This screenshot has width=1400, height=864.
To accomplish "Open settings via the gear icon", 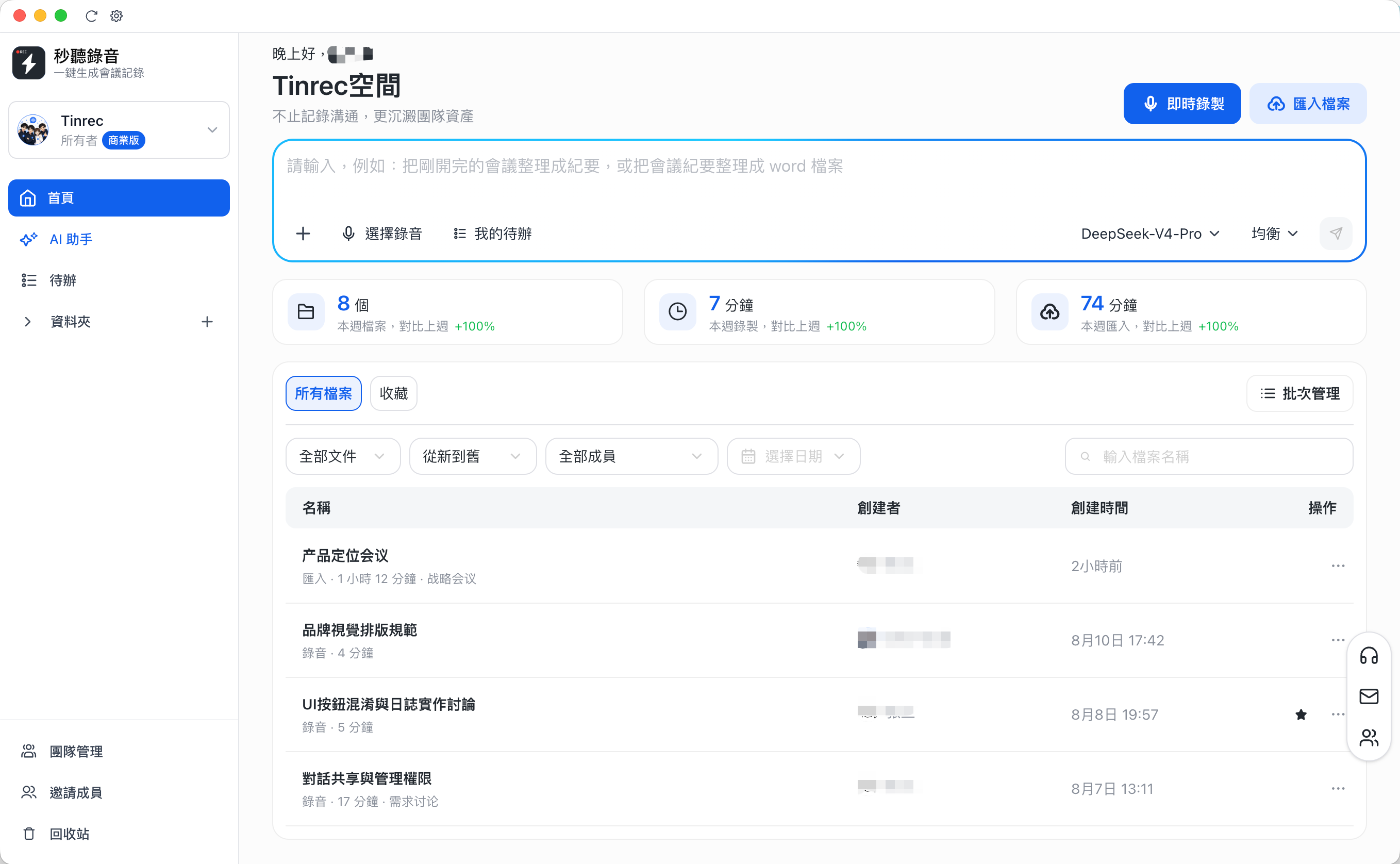I will pyautogui.click(x=116, y=16).
